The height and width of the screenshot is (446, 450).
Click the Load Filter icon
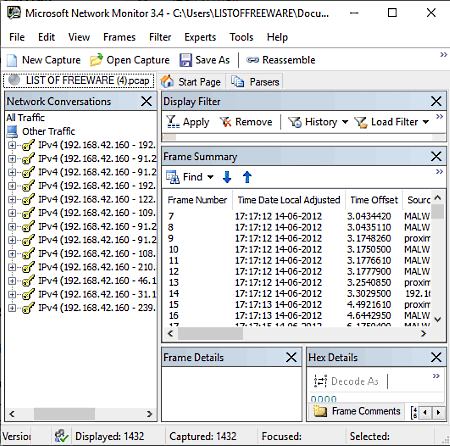(x=361, y=122)
